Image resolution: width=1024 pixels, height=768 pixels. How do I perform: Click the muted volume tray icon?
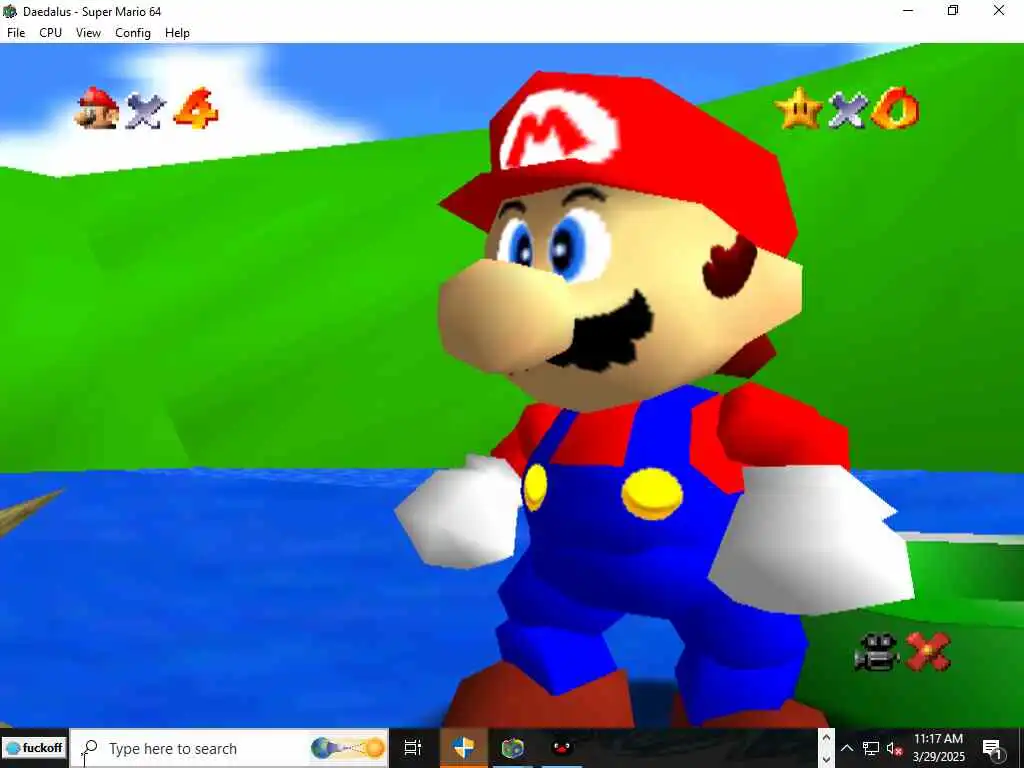(x=894, y=748)
